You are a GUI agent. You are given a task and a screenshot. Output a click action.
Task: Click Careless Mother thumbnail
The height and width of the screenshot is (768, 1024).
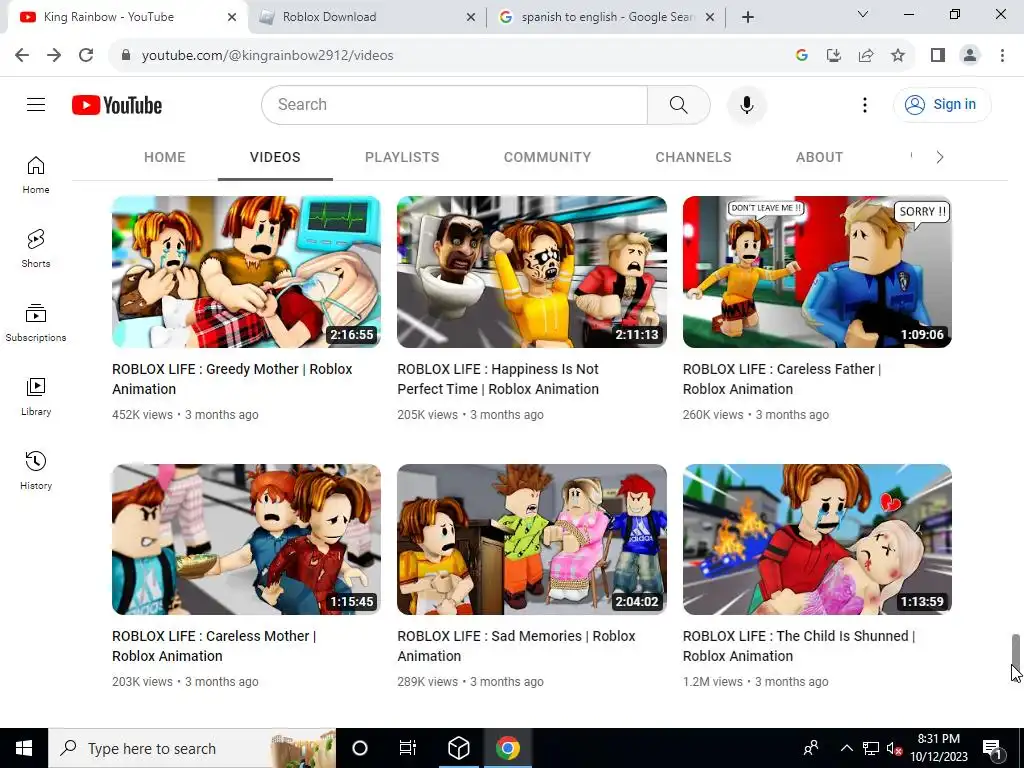(x=246, y=539)
